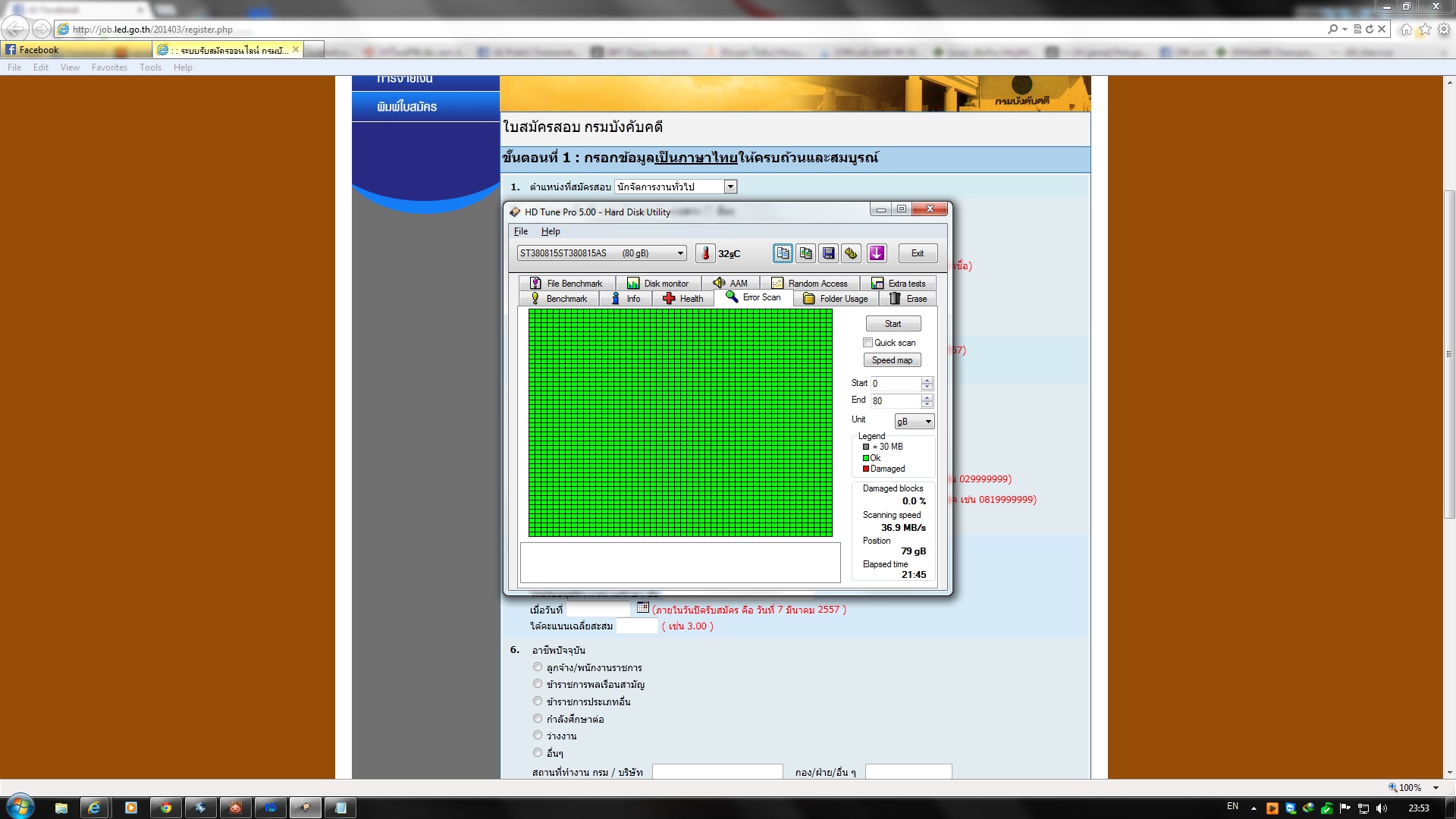
Task: Open the job position dropdown on form
Action: click(x=730, y=187)
